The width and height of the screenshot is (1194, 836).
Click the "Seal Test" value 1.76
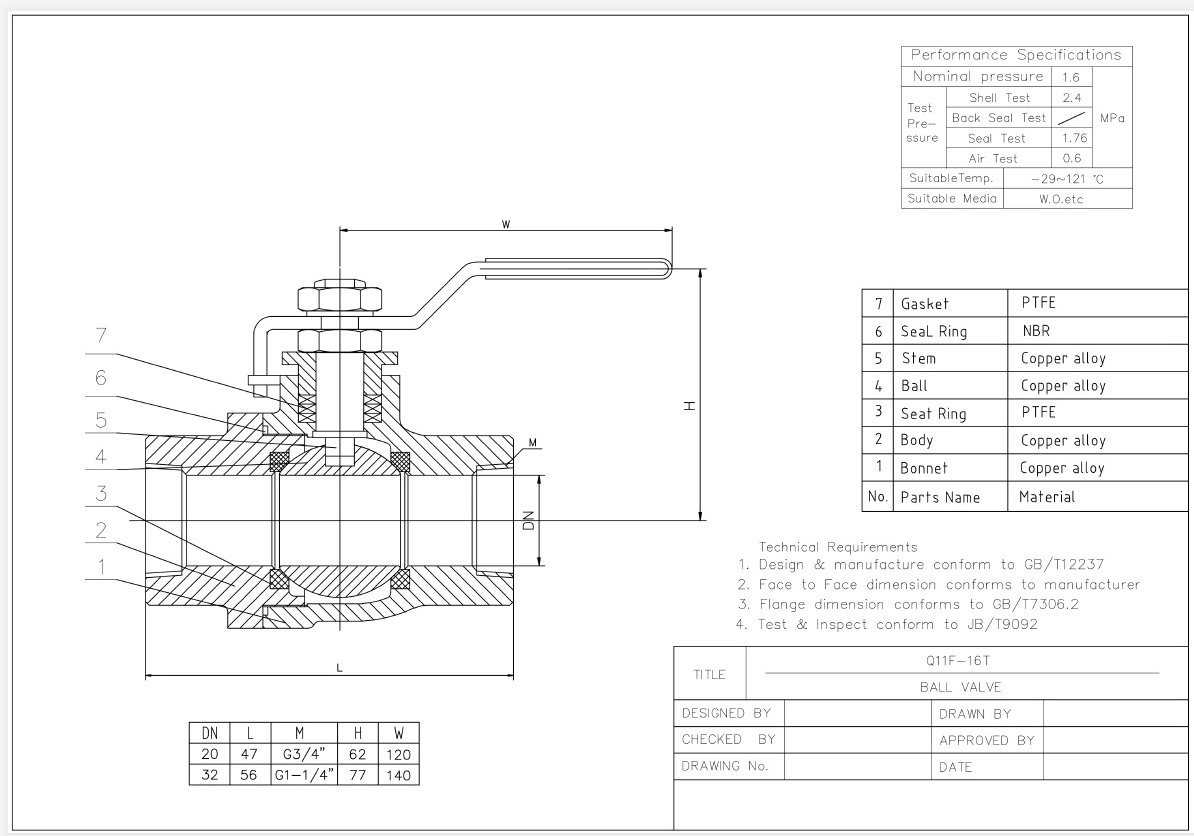click(x=1074, y=138)
